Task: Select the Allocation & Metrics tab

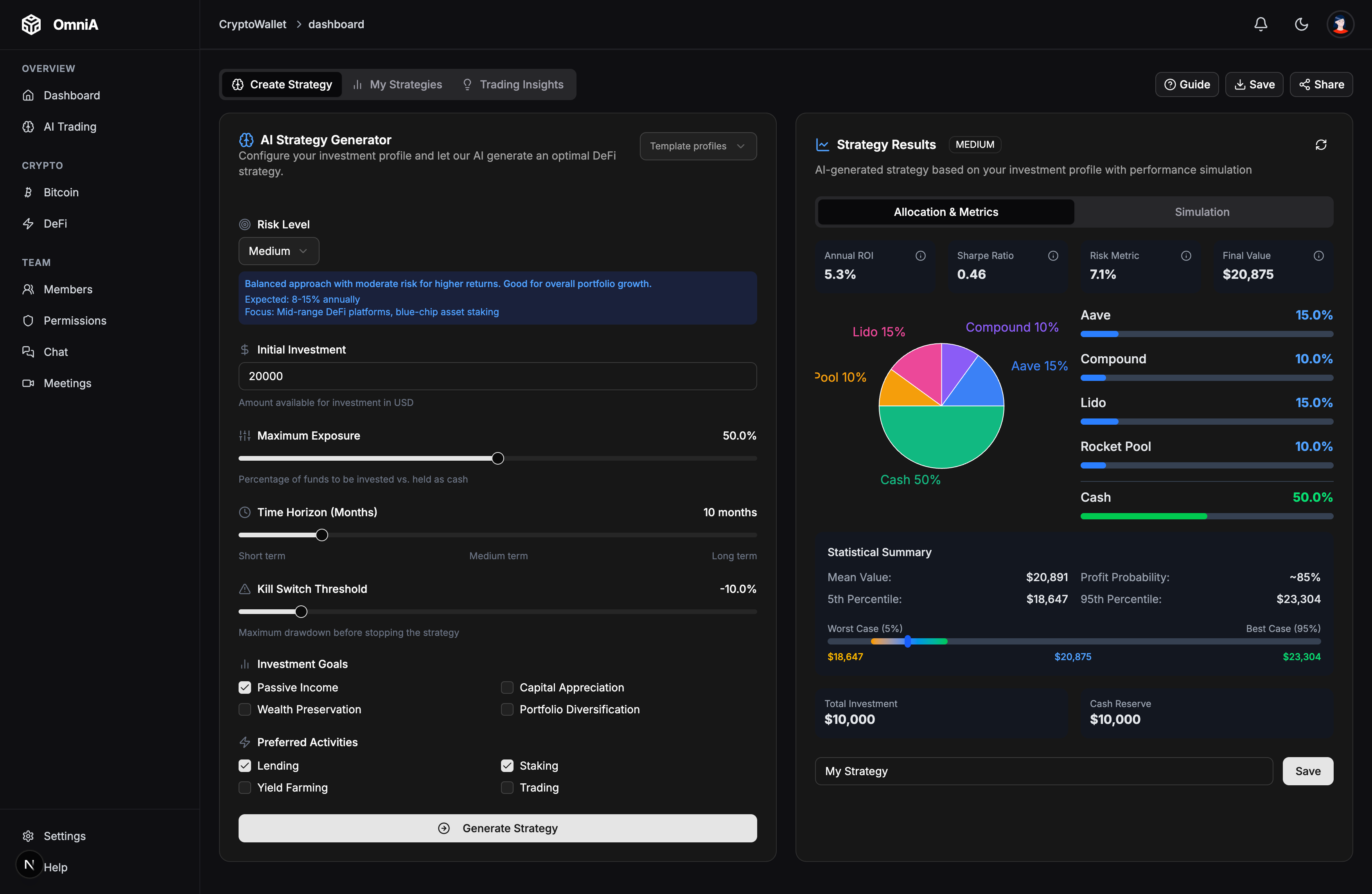Action: 945,212
